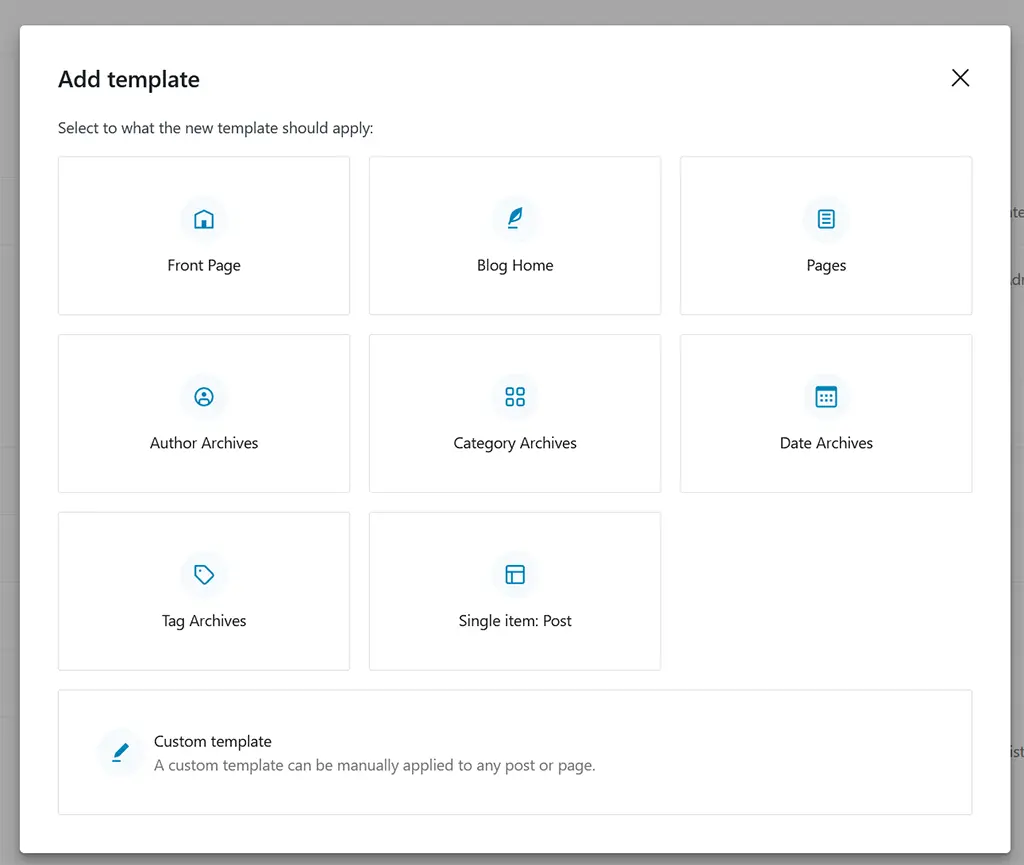Select the Date Archives text label

pos(826,443)
